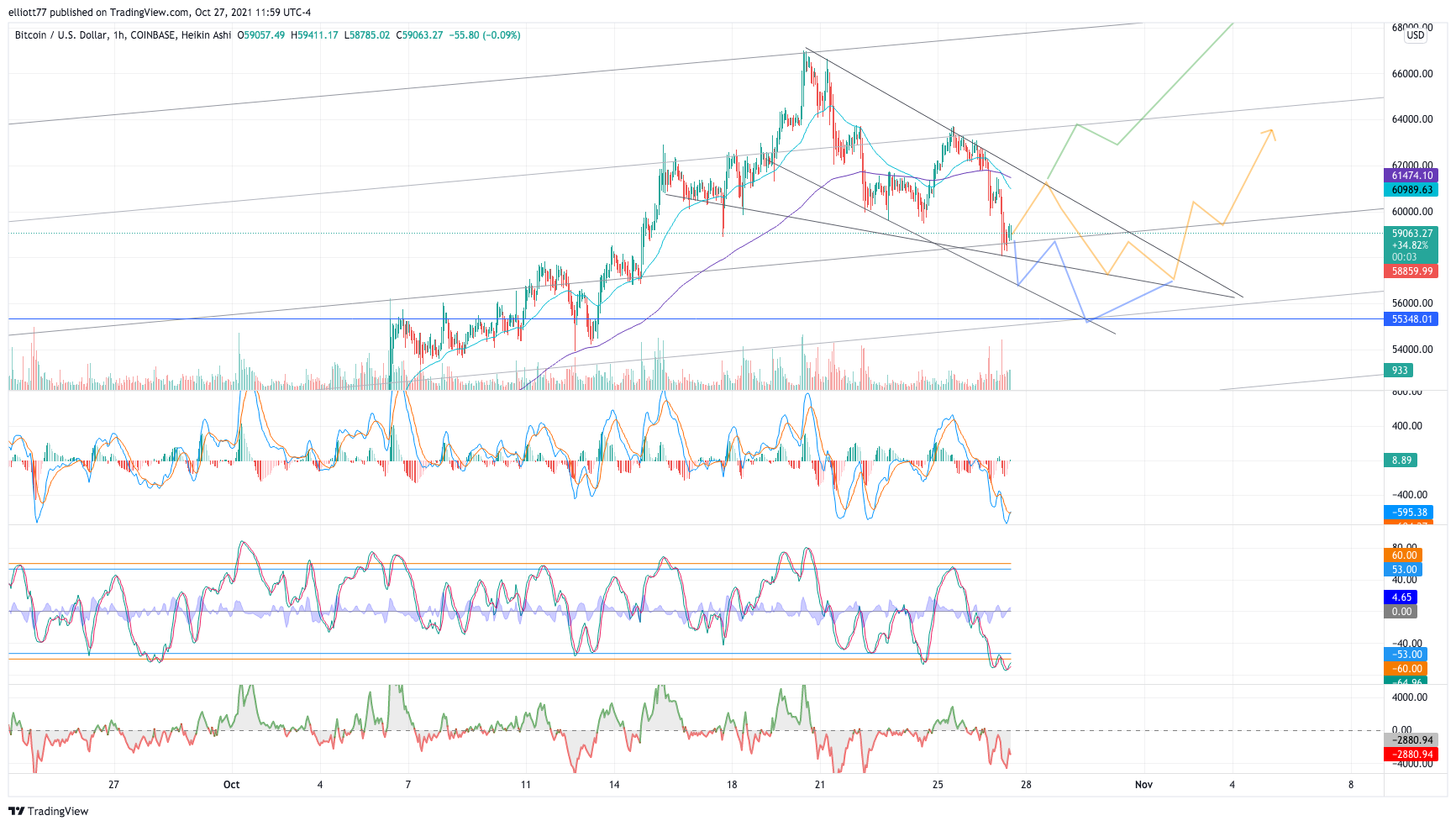Image resolution: width=1456 pixels, height=826 pixels.
Task: Click the 56000.00 price axis label
Action: pyautogui.click(x=1412, y=303)
